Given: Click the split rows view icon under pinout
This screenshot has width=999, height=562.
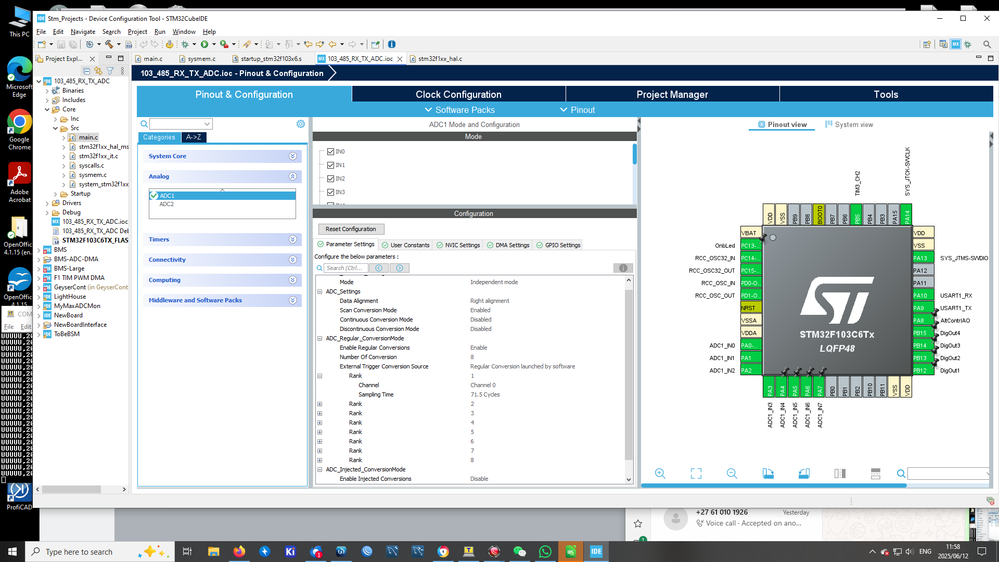Looking at the screenshot, I should click(875, 473).
